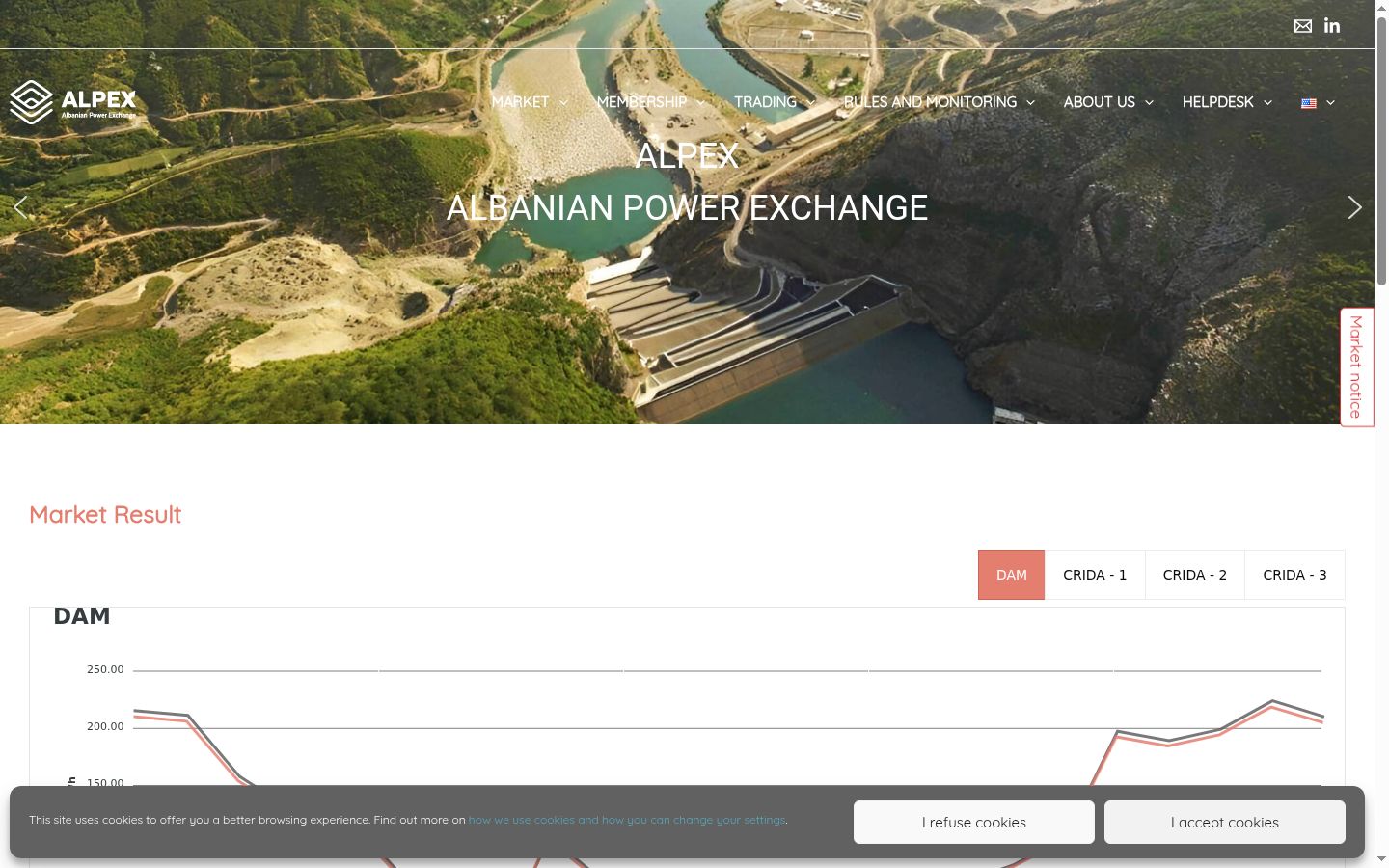
Task: Click I refuse cookies button
Action: (974, 823)
